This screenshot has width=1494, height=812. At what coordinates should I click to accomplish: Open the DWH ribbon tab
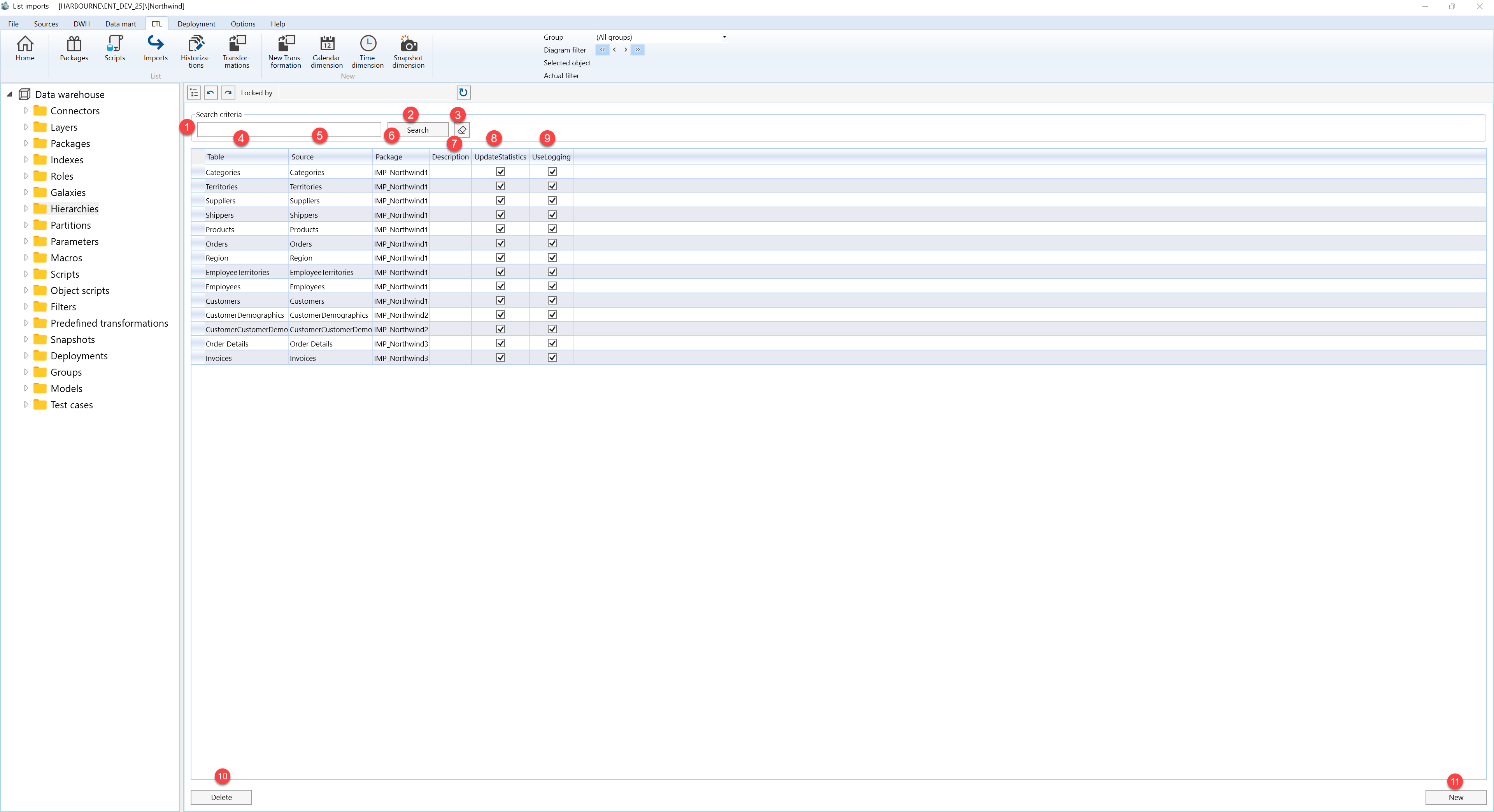click(82, 24)
